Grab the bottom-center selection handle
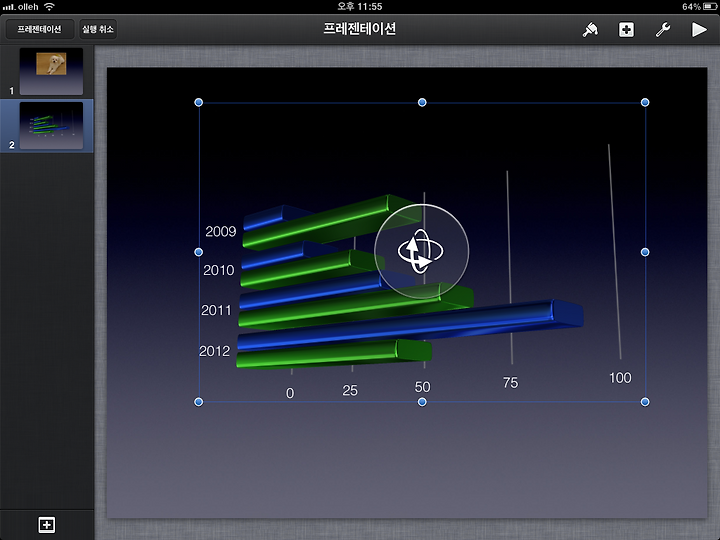Screen dimensions: 720x540 (422, 402)
